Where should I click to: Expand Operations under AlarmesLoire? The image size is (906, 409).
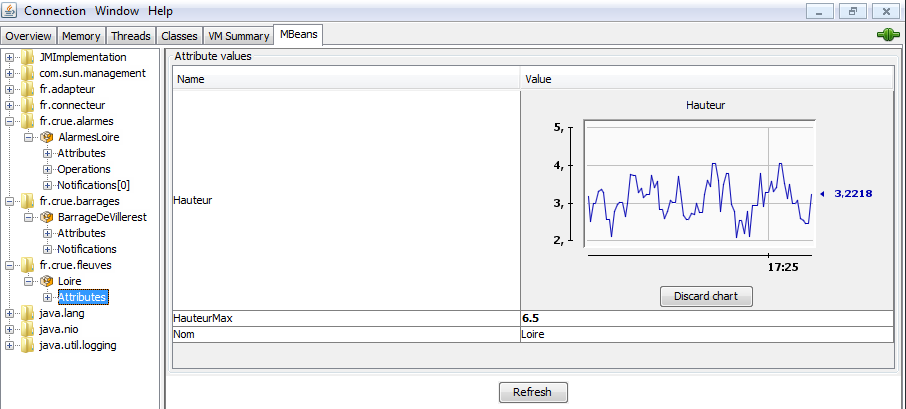(47, 169)
